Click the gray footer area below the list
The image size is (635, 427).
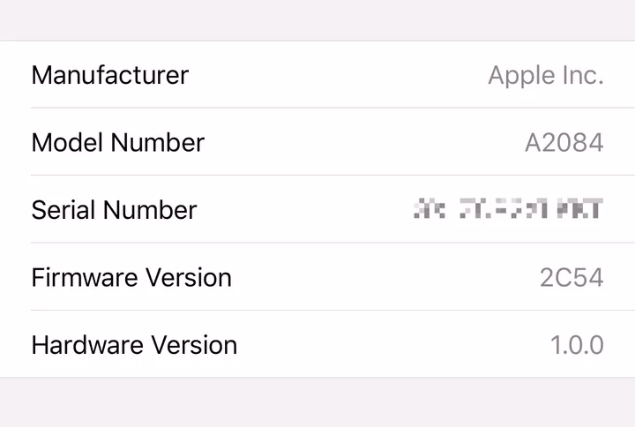[x=317, y=403]
